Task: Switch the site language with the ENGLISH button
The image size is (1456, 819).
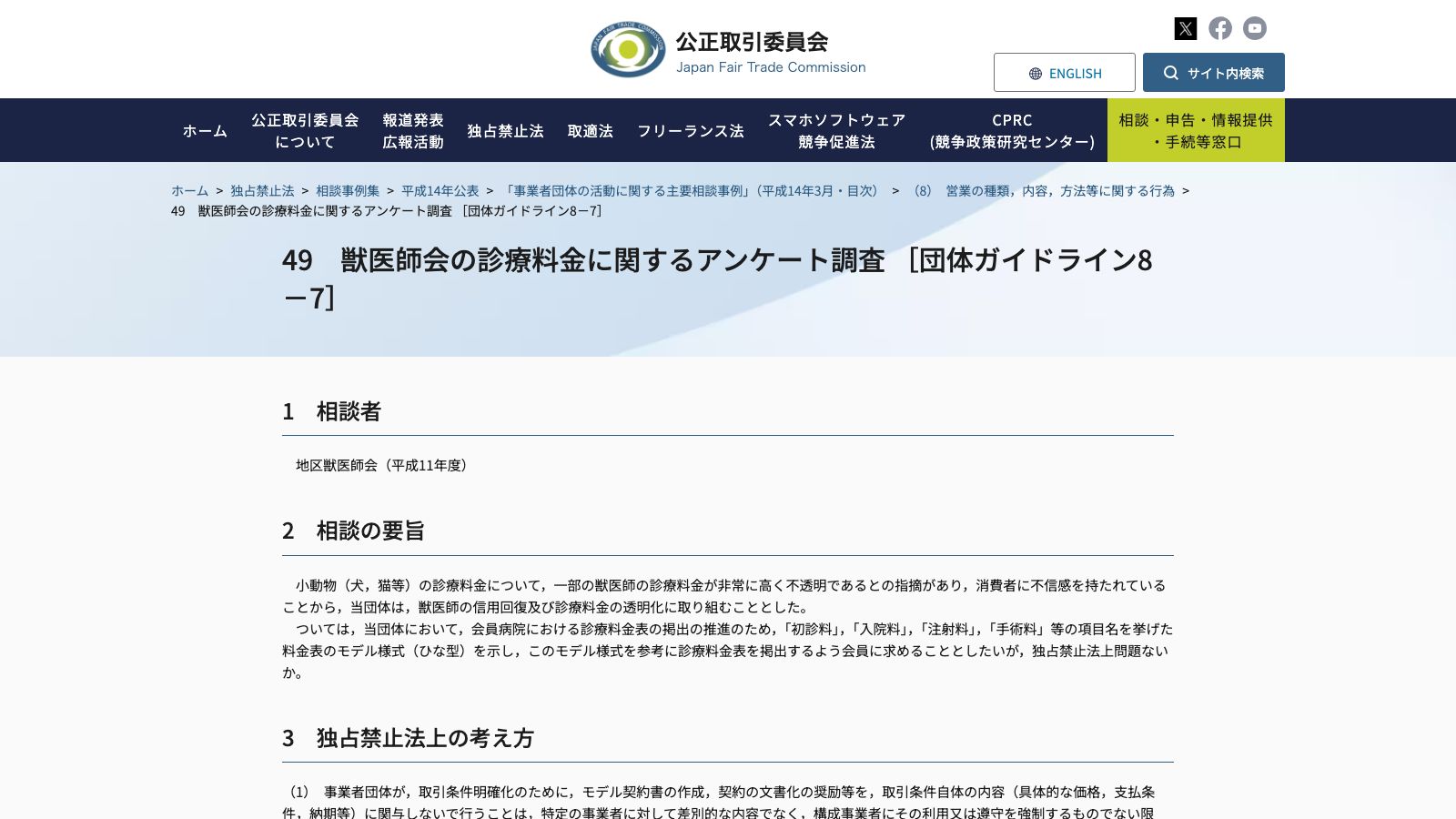Action: click(1065, 73)
